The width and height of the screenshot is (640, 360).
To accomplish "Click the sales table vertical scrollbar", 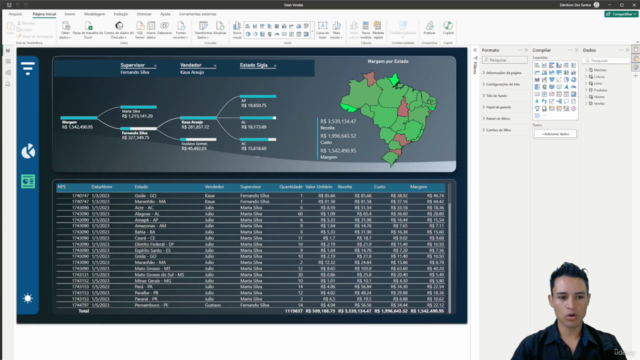I will 450,248.
